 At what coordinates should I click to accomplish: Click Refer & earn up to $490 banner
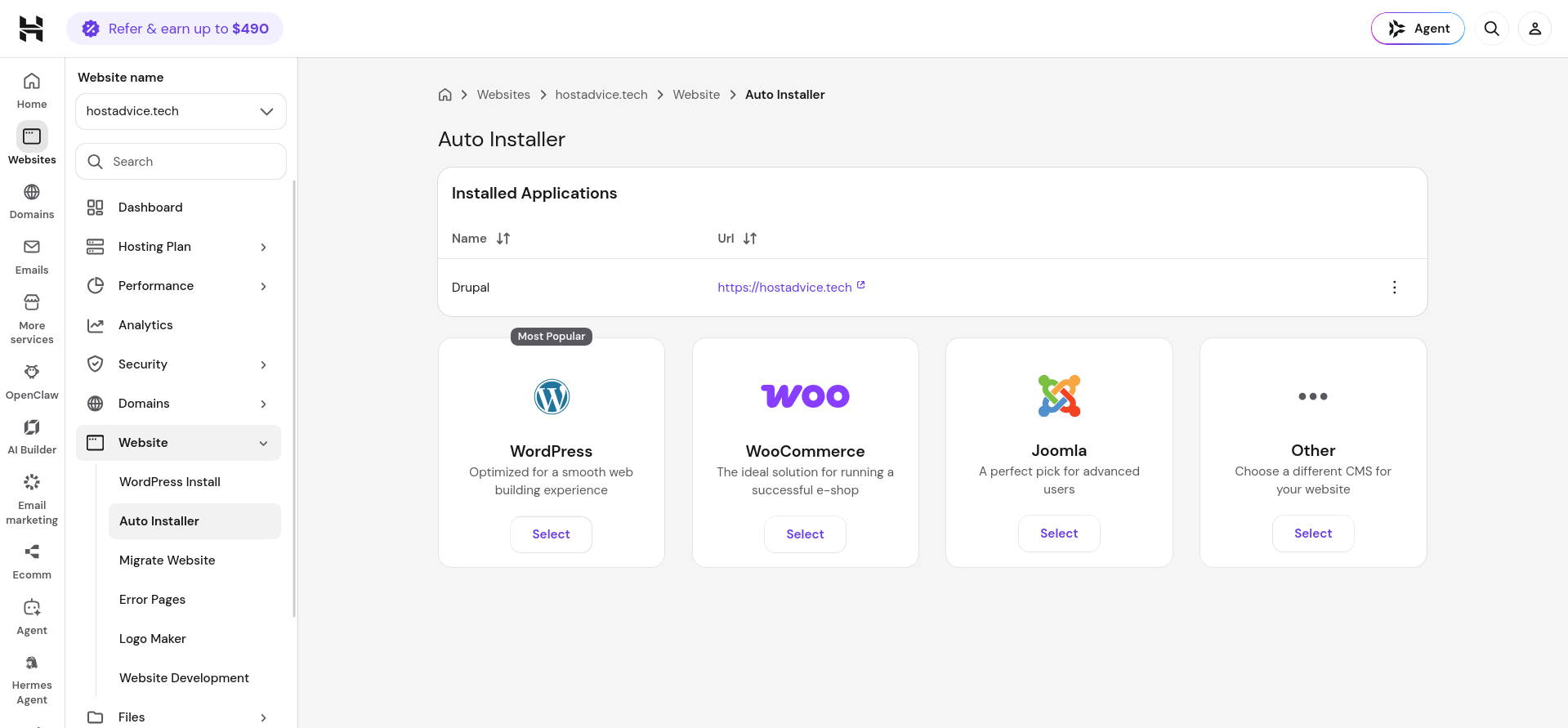175,29
